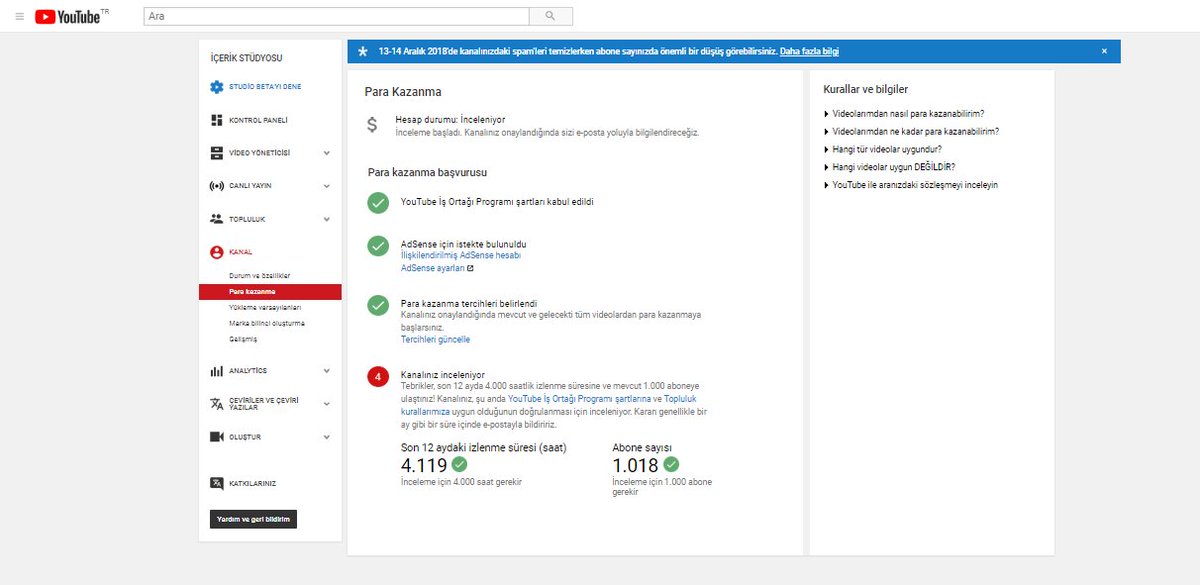Click the dollar sign account status icon
Image resolution: width=1200 pixels, height=585 pixels.
click(x=372, y=125)
